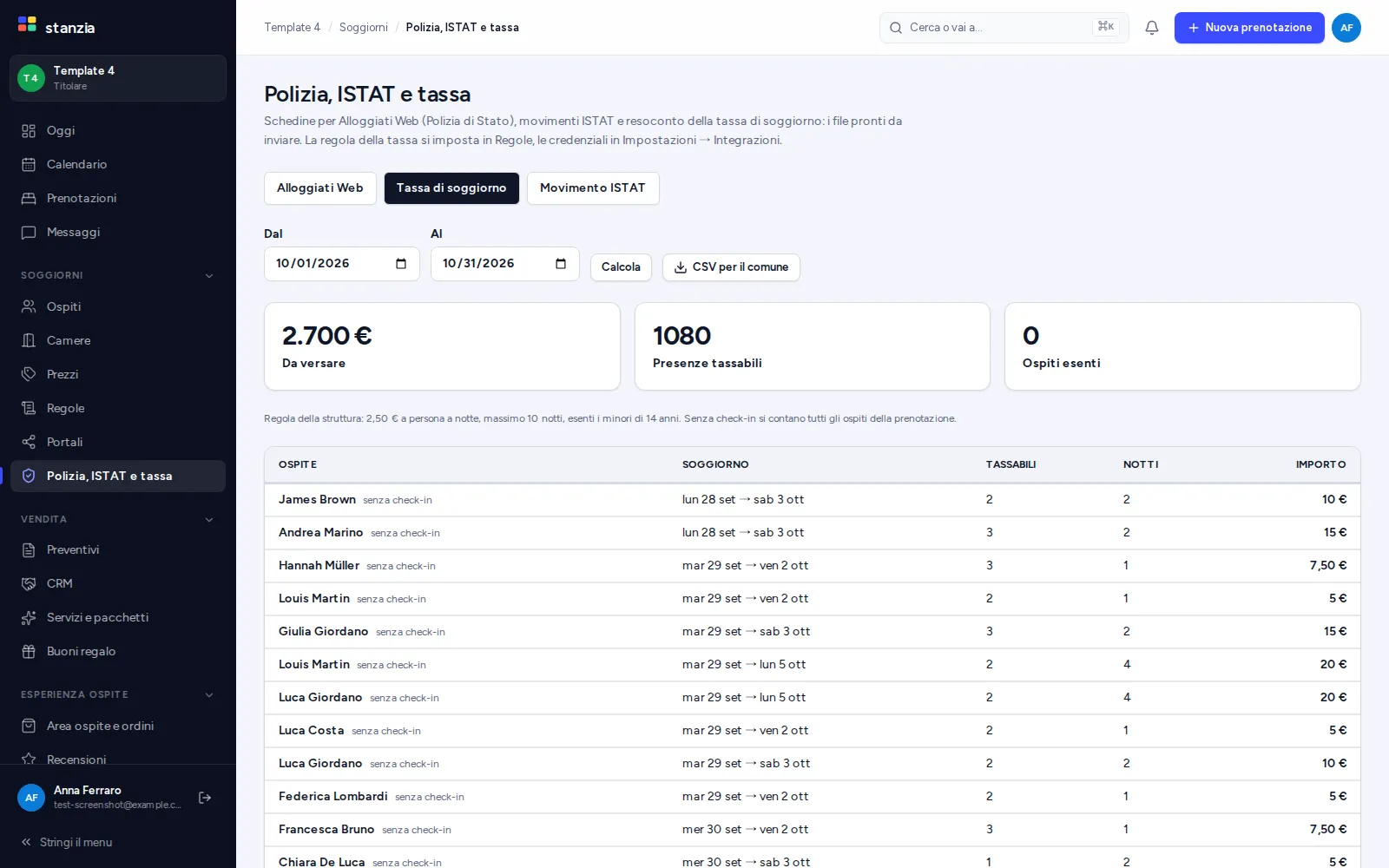1389x868 pixels.
Task: Open Preventivi page
Action: pos(118,549)
